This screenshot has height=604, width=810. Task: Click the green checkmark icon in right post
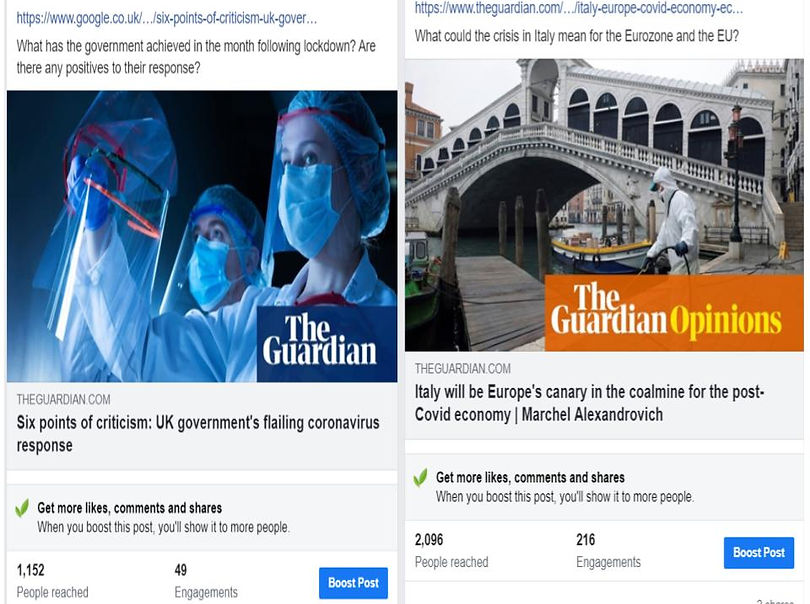420,477
